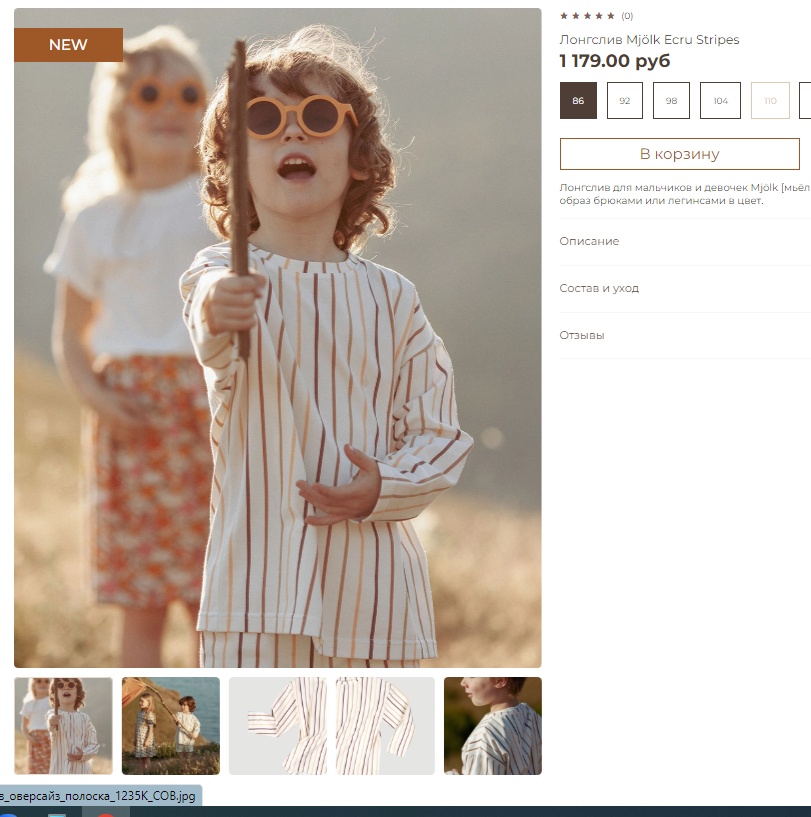This screenshot has height=817, width=811.
Task: Click the third rating star
Action: tap(588, 16)
